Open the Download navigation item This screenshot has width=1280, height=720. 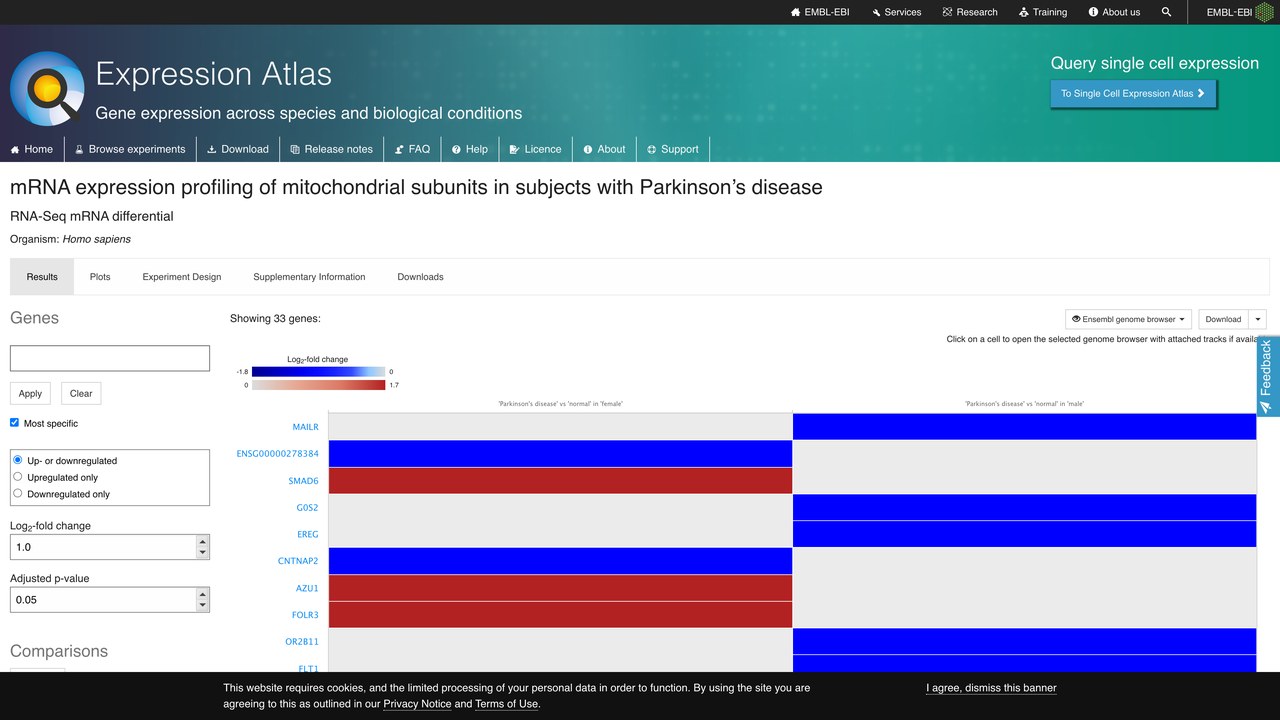pyautogui.click(x=238, y=149)
